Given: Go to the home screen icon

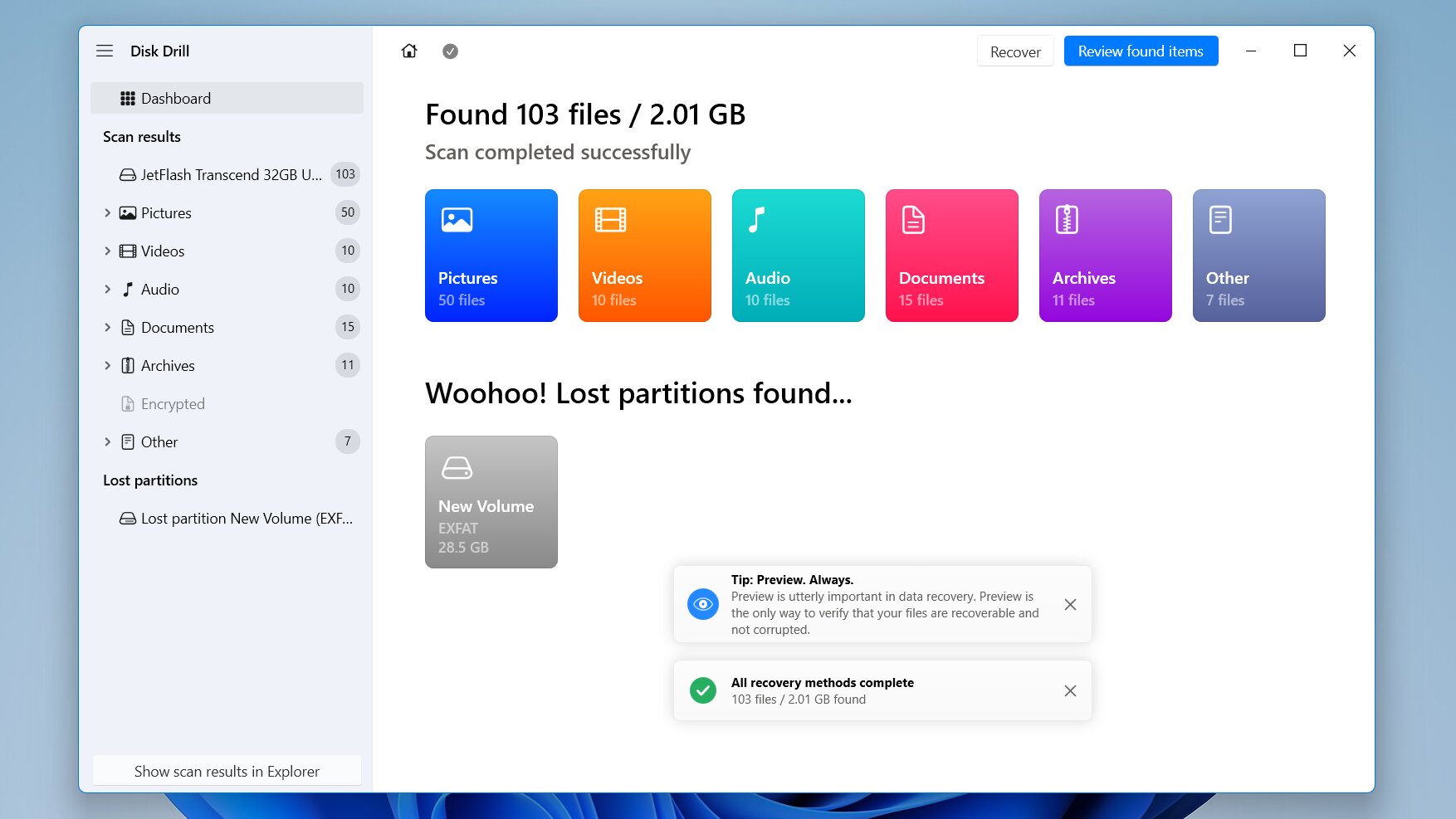Looking at the screenshot, I should pyautogui.click(x=409, y=51).
